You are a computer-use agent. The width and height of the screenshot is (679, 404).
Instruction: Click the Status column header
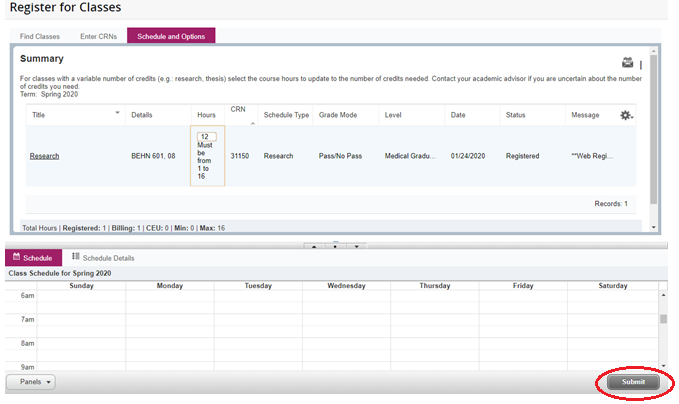click(515, 115)
